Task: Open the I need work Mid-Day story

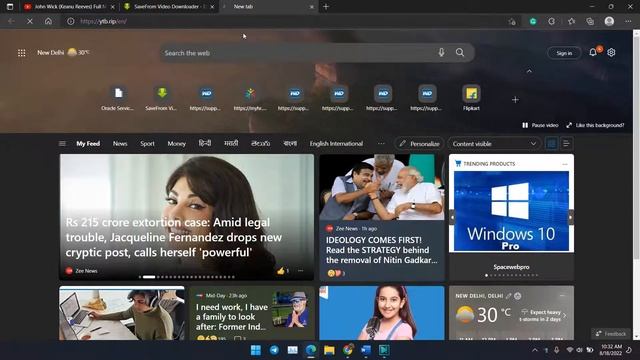Action: click(232, 317)
